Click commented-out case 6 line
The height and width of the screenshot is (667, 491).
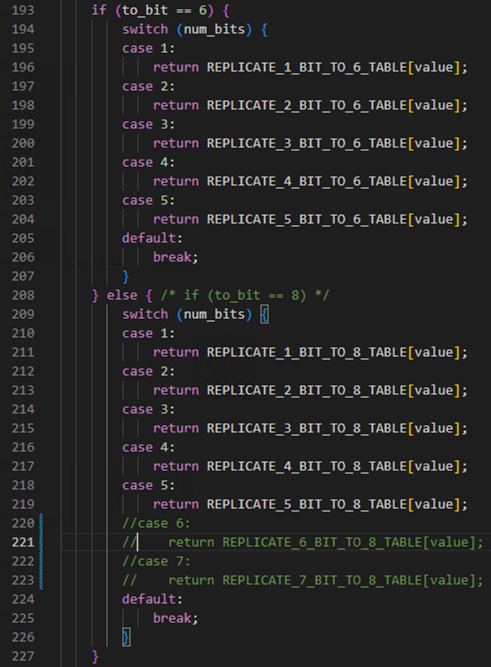click(x=156, y=523)
